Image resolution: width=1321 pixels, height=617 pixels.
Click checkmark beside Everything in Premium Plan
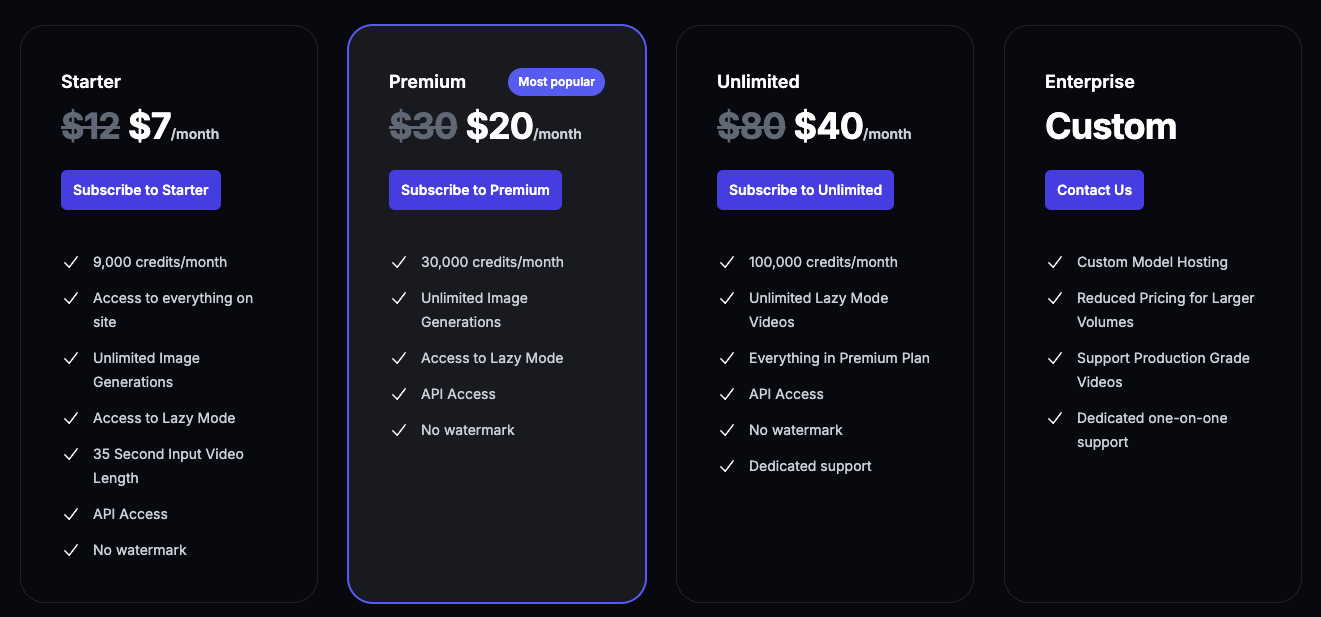click(727, 358)
